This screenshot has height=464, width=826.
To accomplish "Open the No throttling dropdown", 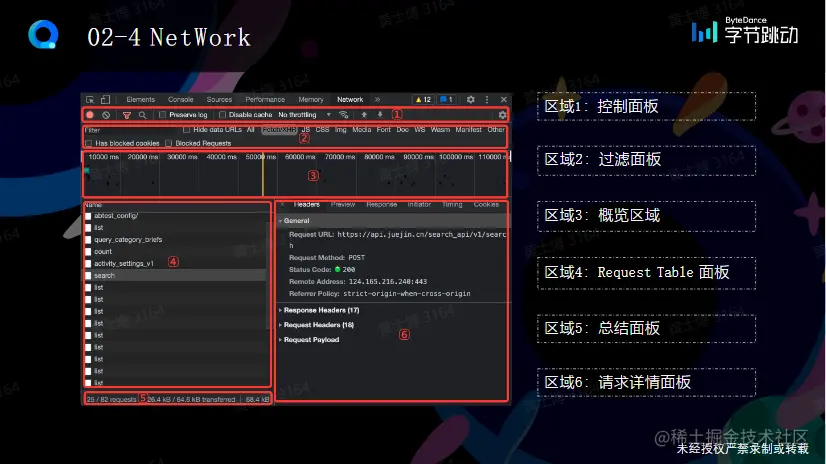I will pyautogui.click(x=304, y=115).
